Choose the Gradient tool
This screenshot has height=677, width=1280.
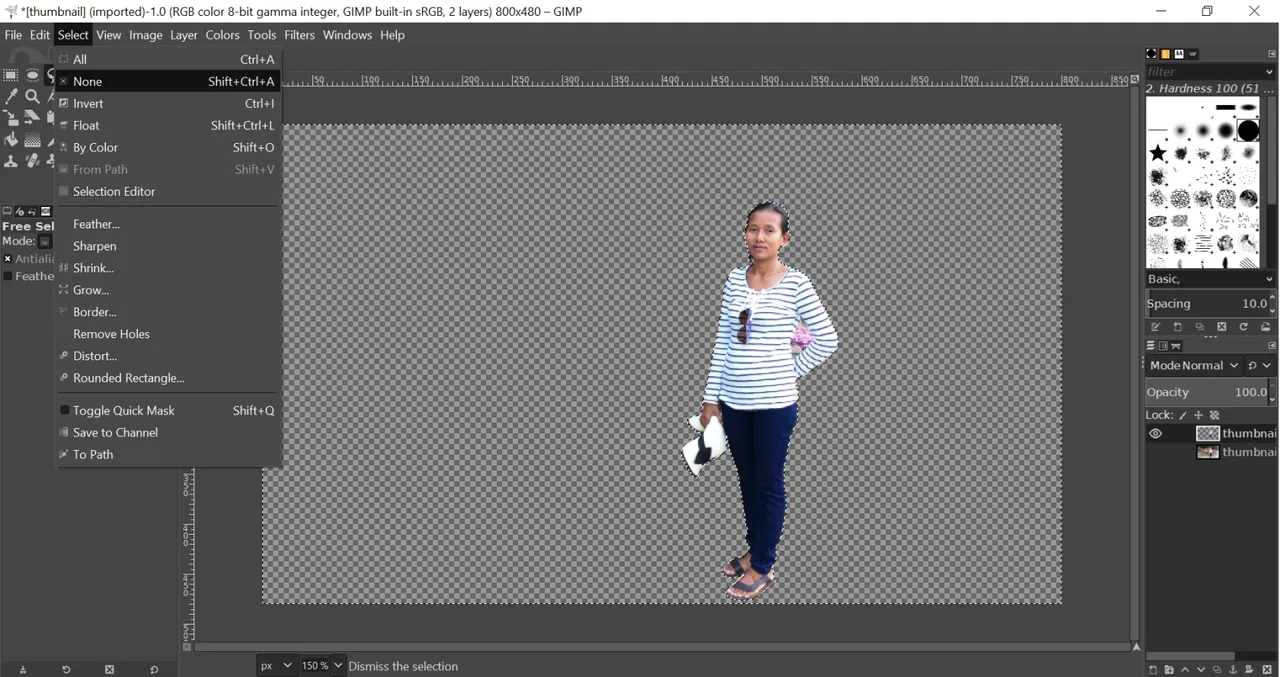pos(32,140)
